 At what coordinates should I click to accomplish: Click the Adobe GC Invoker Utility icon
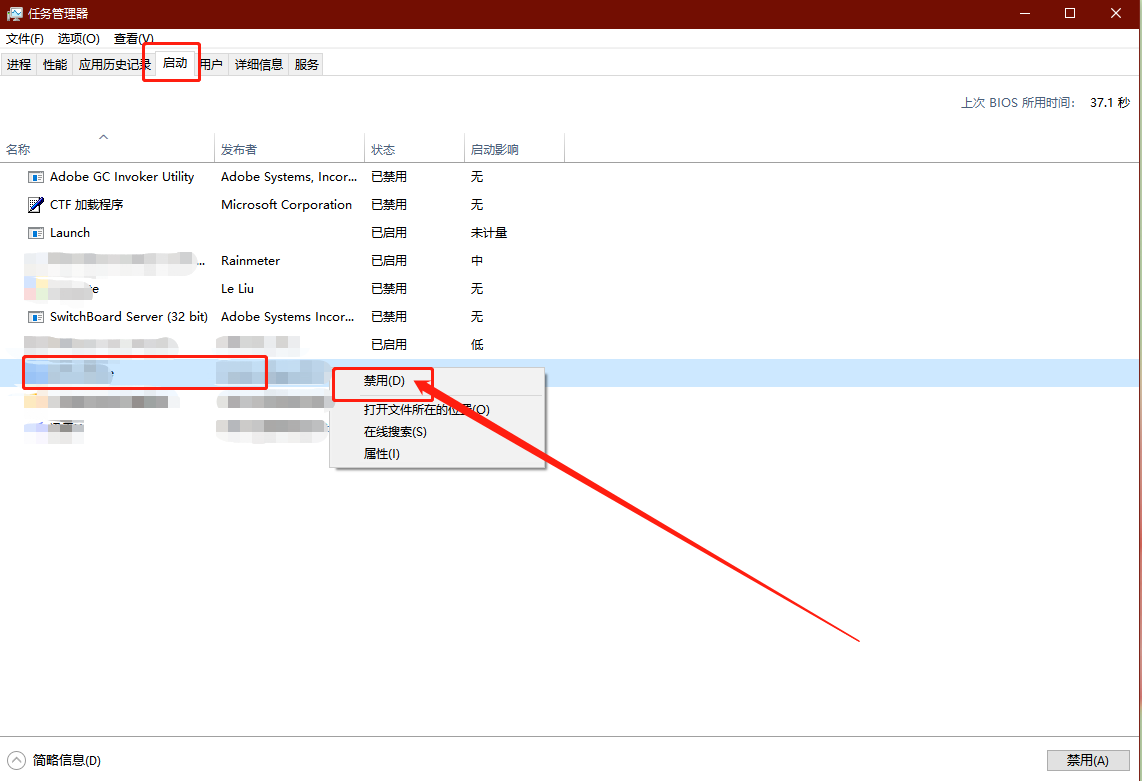(x=36, y=177)
